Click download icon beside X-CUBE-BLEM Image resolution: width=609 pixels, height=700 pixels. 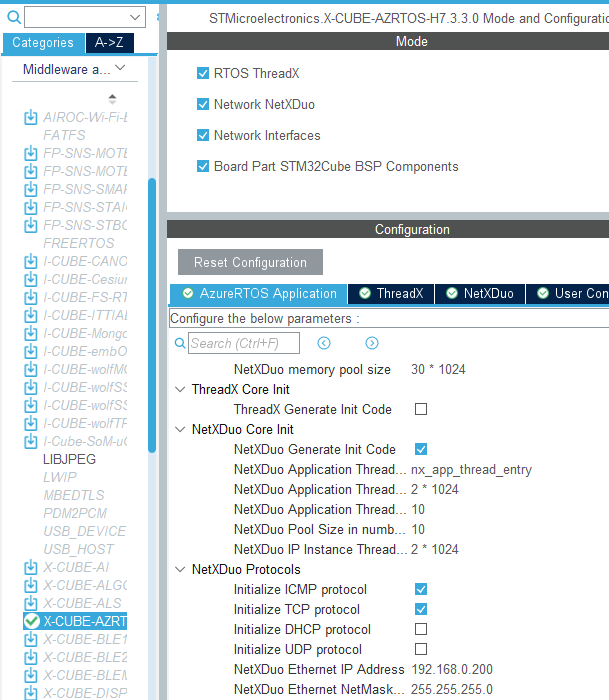(x=30, y=675)
